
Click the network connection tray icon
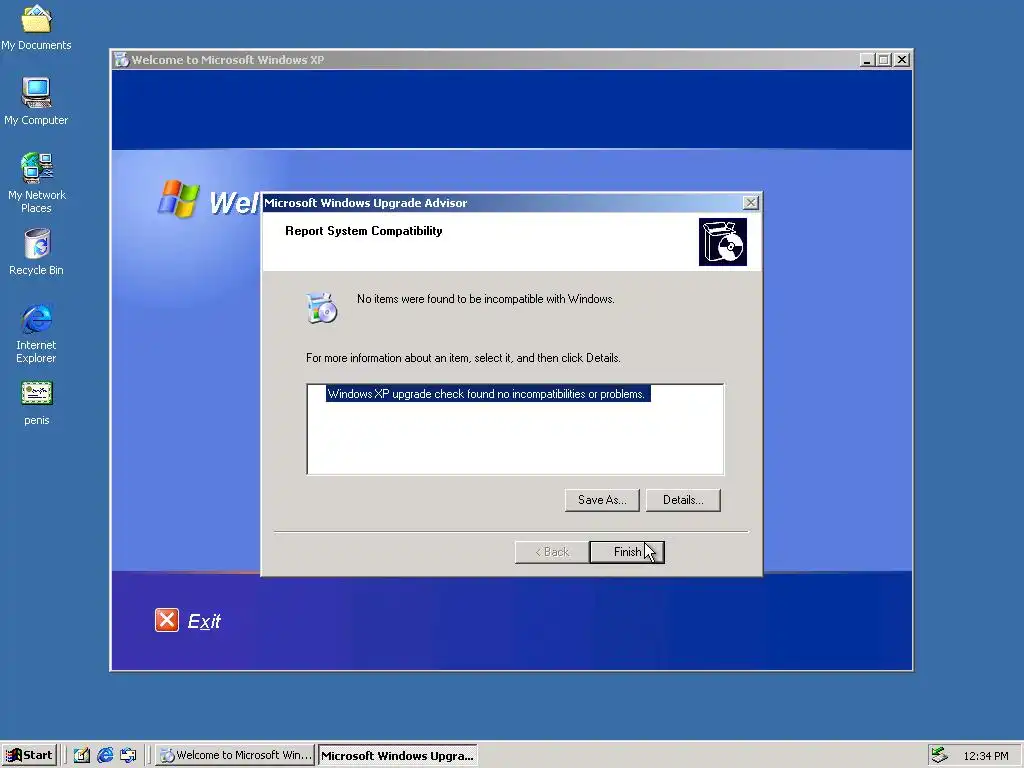[939, 755]
